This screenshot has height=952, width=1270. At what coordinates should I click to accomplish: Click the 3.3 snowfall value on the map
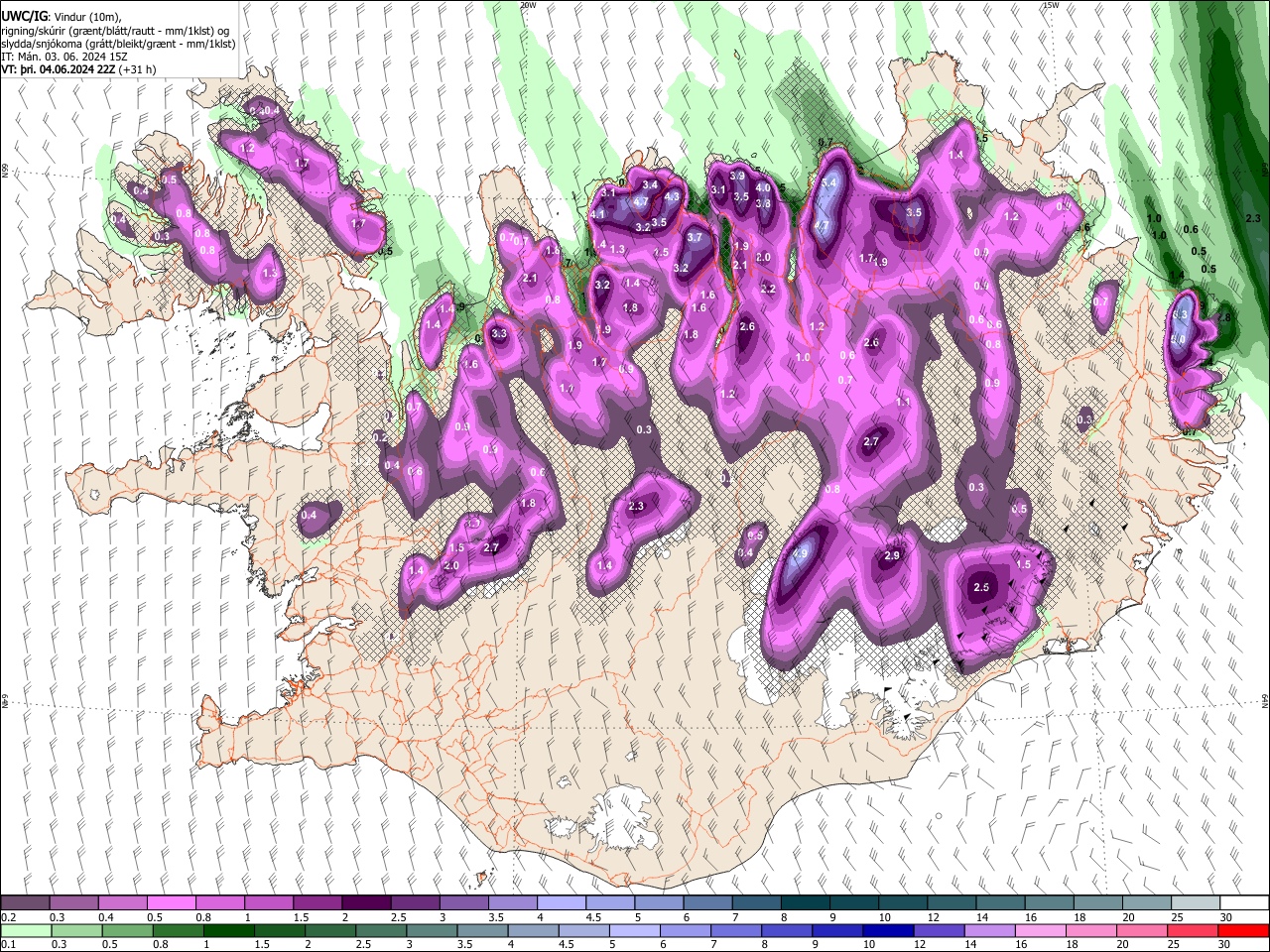tap(499, 334)
